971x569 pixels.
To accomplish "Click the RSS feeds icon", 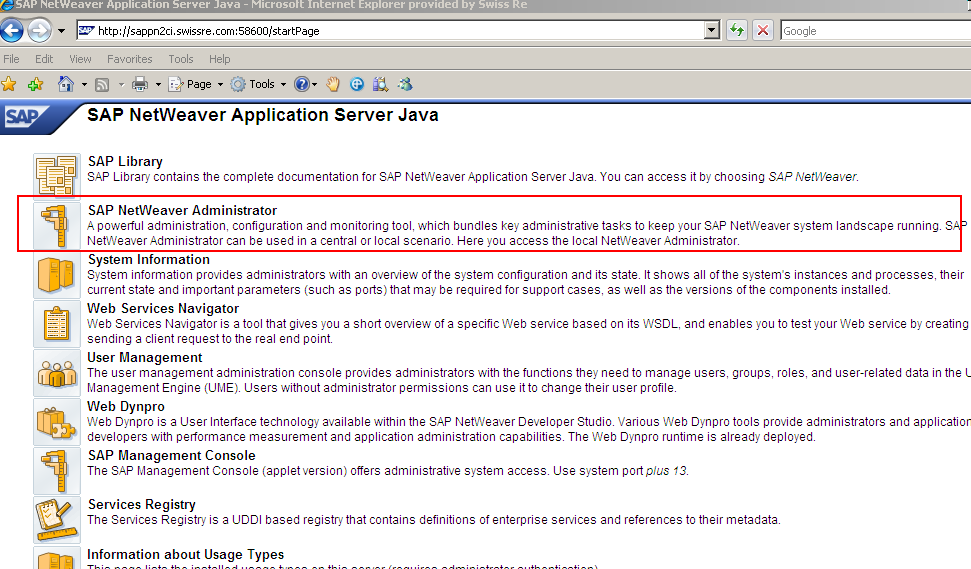I will pyautogui.click(x=102, y=85).
